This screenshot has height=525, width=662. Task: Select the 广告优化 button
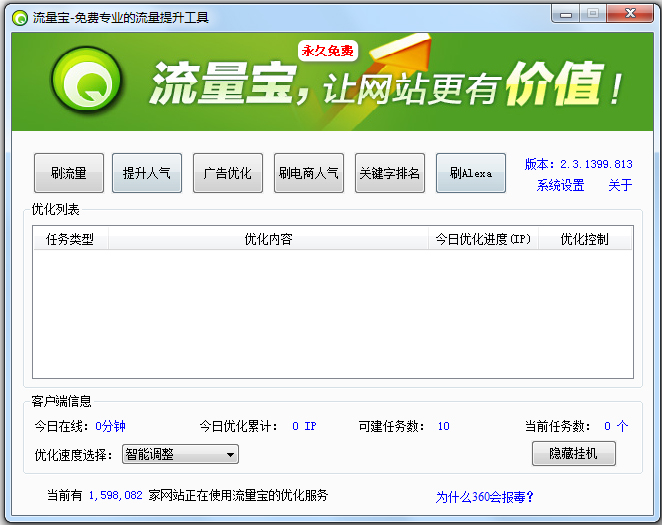pos(228,173)
